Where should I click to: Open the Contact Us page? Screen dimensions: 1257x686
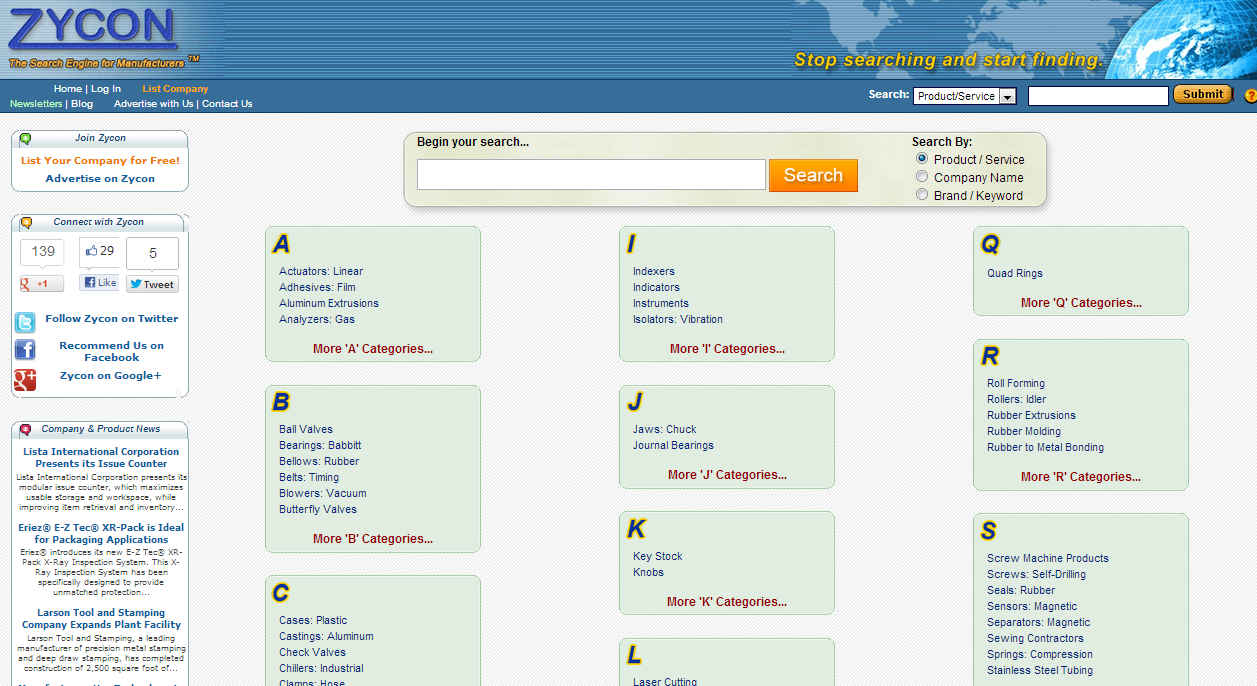coord(227,104)
